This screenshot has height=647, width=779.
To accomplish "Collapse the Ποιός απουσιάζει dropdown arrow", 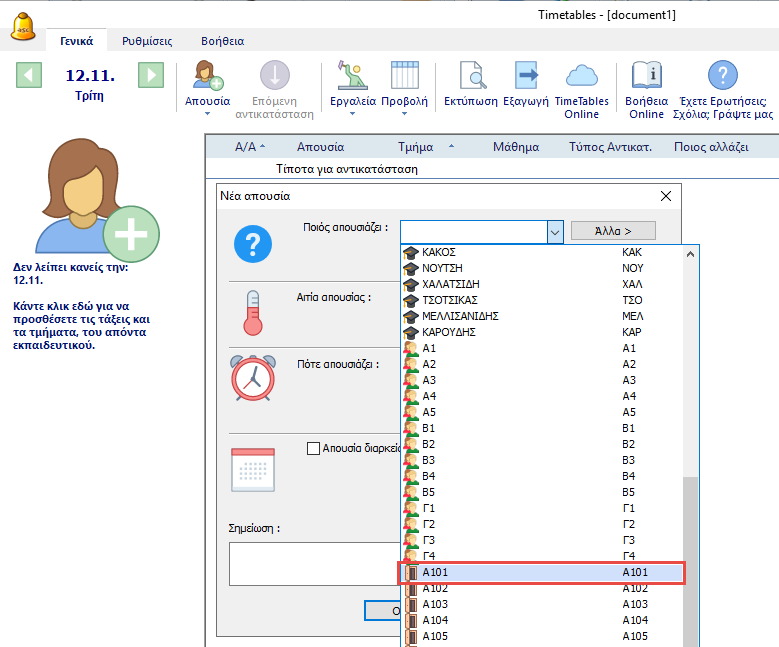I will click(x=555, y=232).
